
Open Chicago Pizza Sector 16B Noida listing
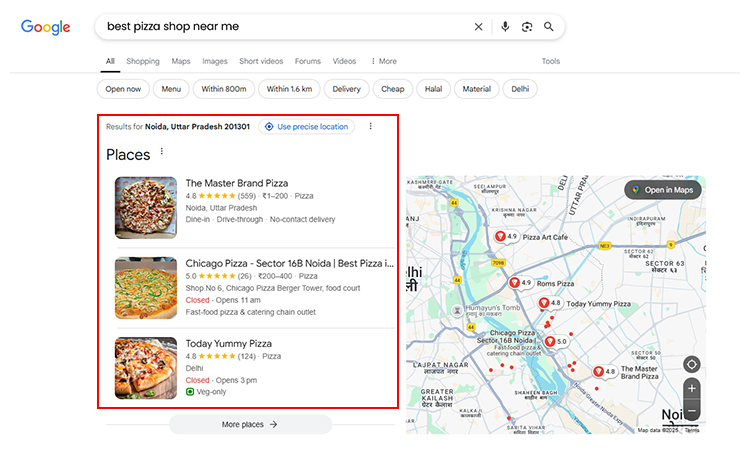(289, 263)
